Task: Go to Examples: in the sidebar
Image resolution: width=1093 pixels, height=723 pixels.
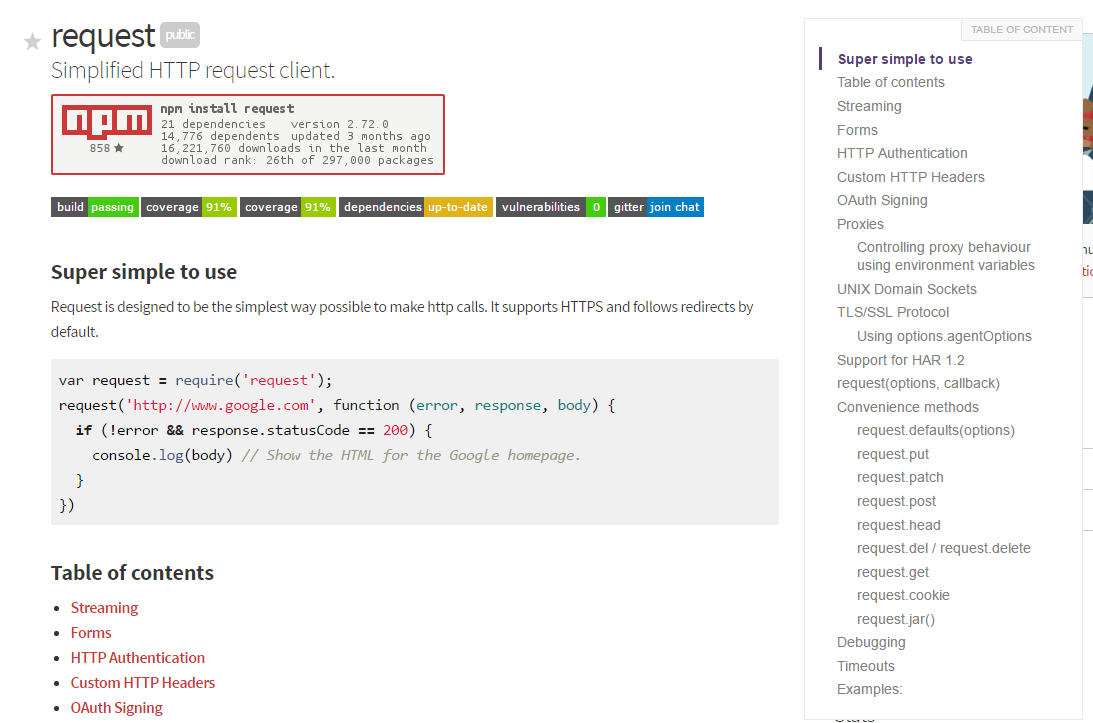Action: tap(869, 689)
